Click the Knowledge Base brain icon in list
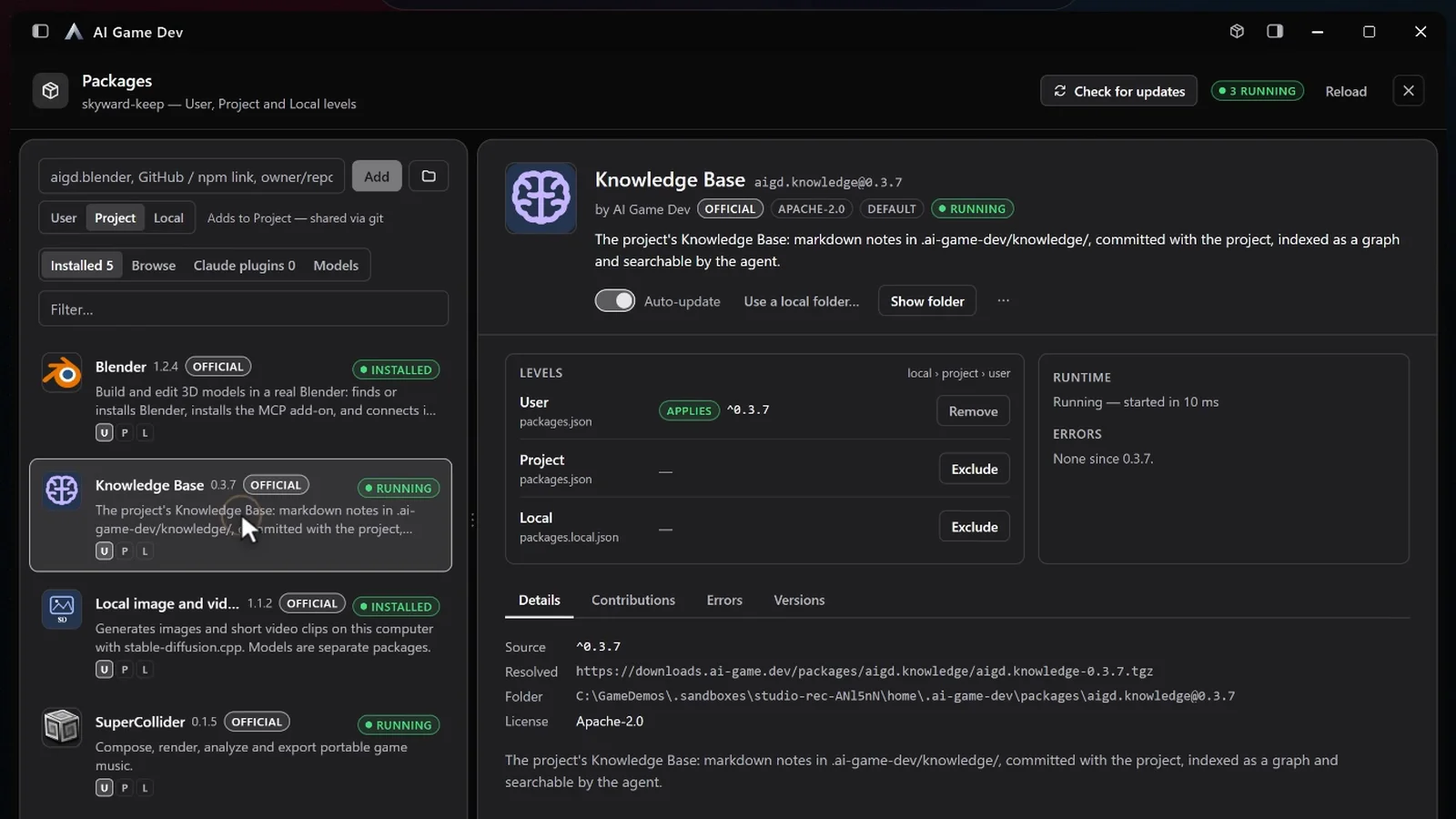This screenshot has width=1456, height=819. [x=62, y=491]
